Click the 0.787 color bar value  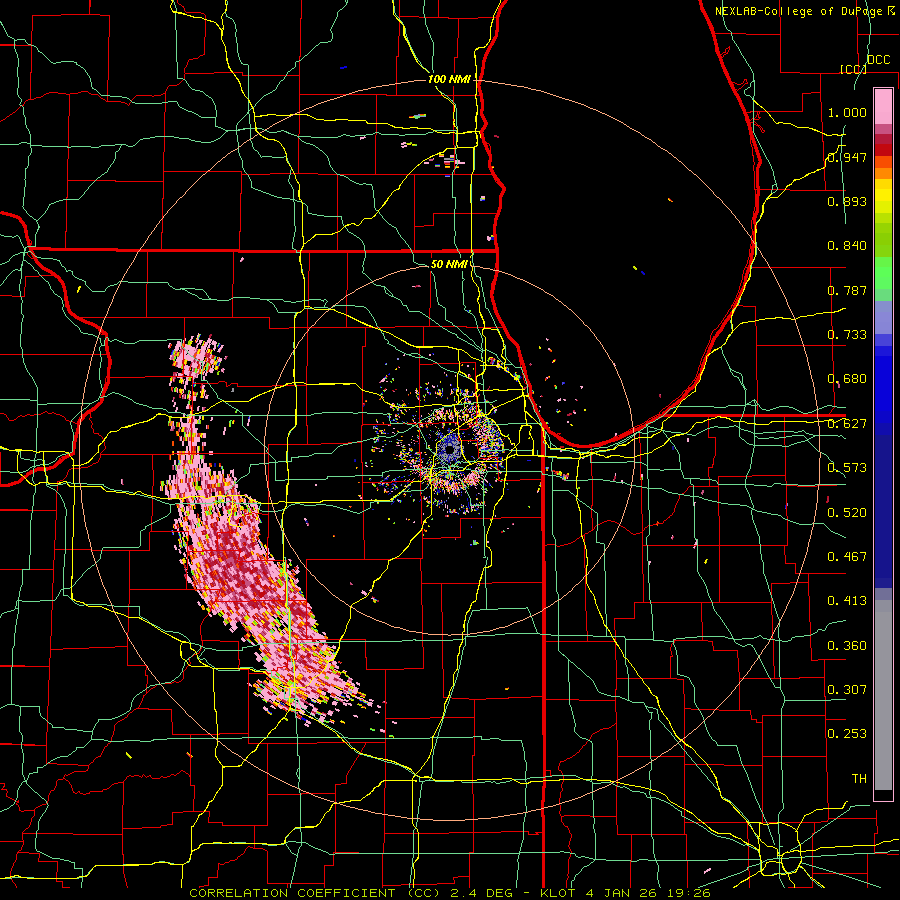tap(847, 290)
